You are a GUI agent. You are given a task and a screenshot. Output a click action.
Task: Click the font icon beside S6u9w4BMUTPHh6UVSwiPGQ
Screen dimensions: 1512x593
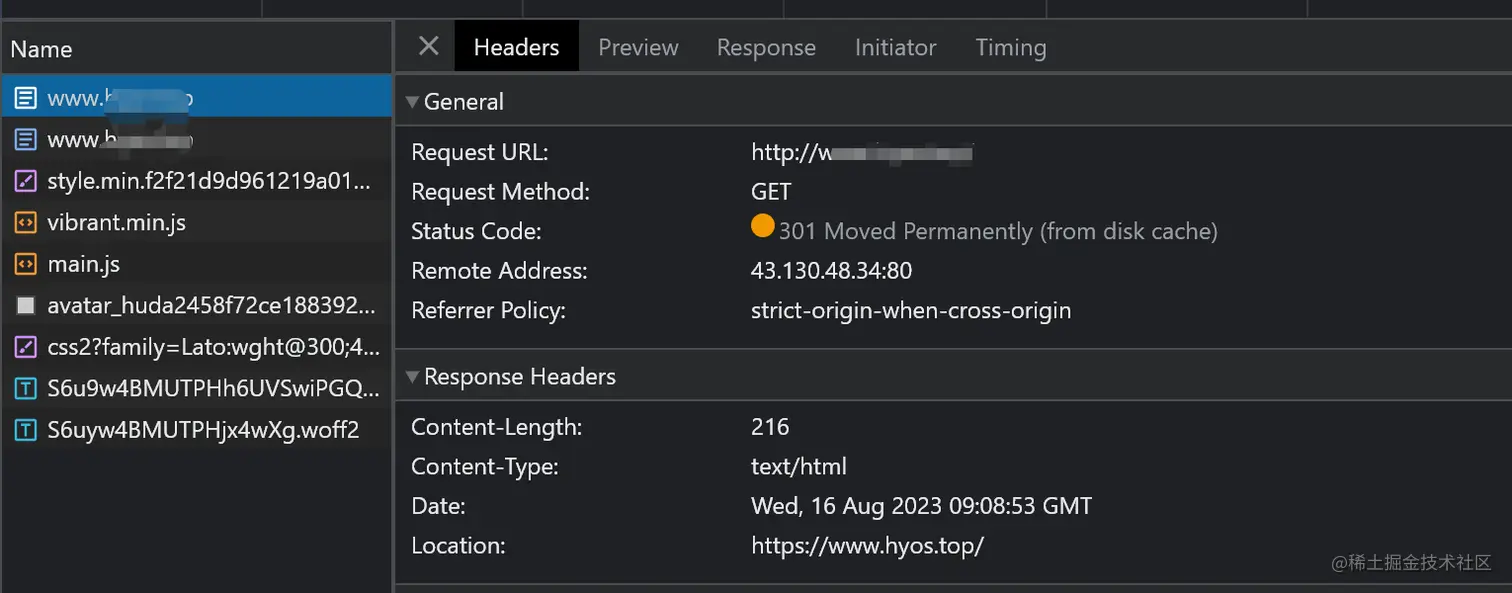click(x=26, y=389)
